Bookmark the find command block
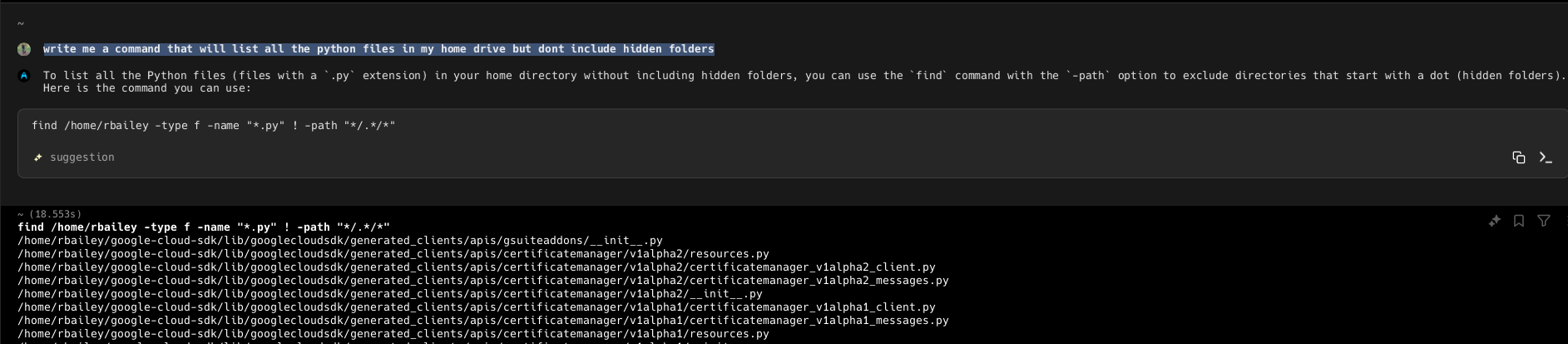The image size is (1568, 344). click(1519, 221)
